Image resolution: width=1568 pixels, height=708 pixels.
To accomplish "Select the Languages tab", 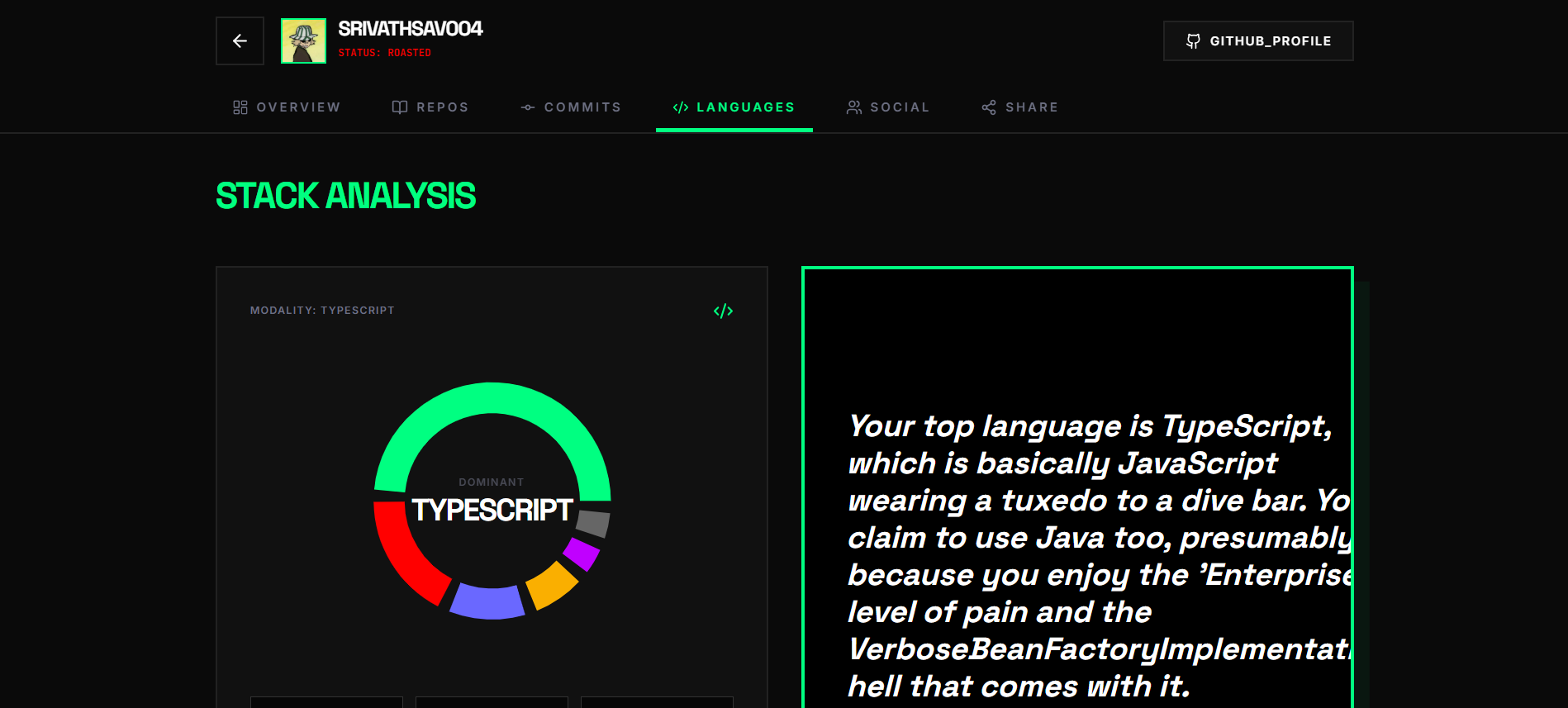I will pyautogui.click(x=734, y=107).
